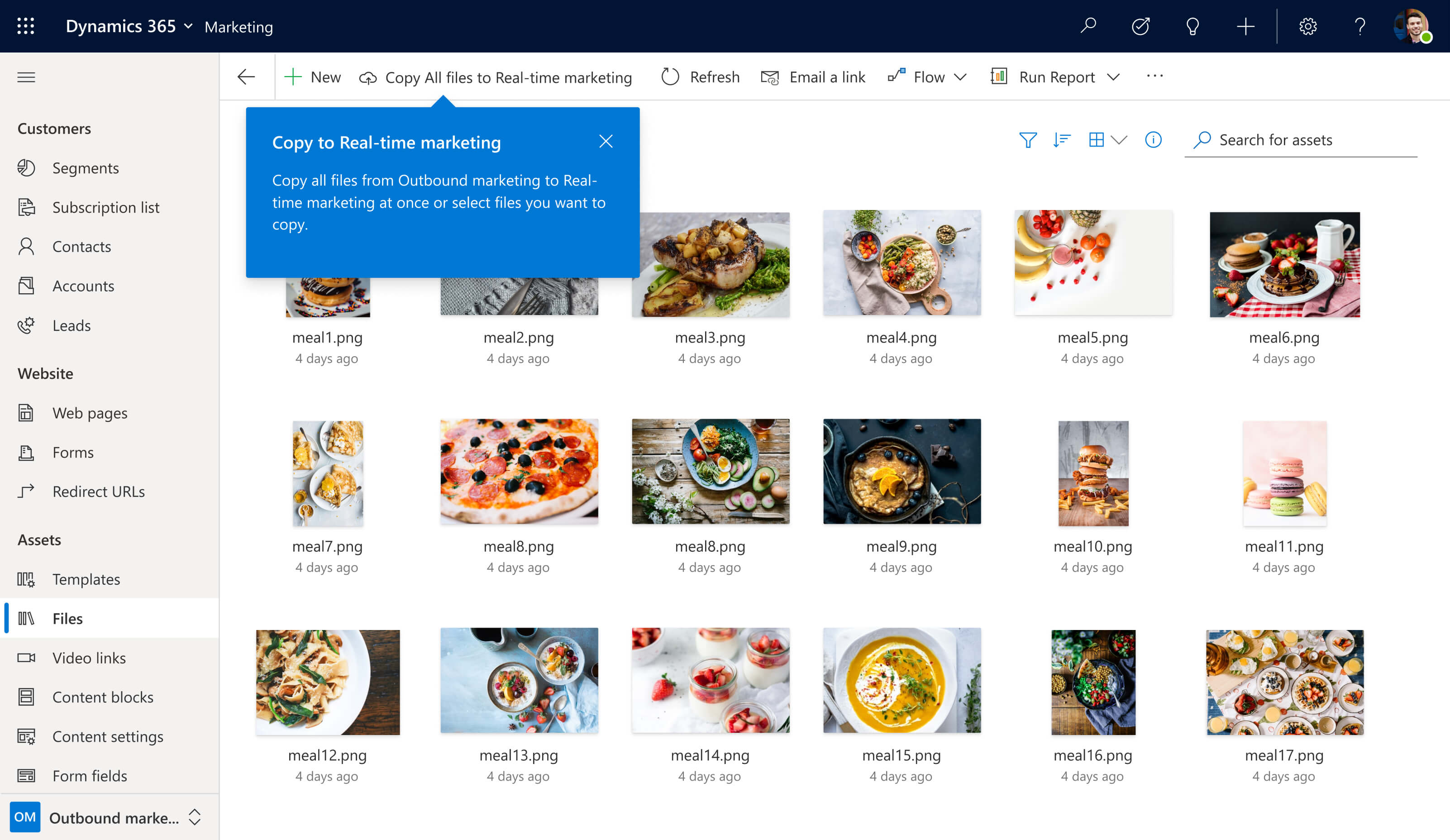Screen dimensions: 1450x840
Task: Click the more options ellipsis button
Action: click(1155, 76)
